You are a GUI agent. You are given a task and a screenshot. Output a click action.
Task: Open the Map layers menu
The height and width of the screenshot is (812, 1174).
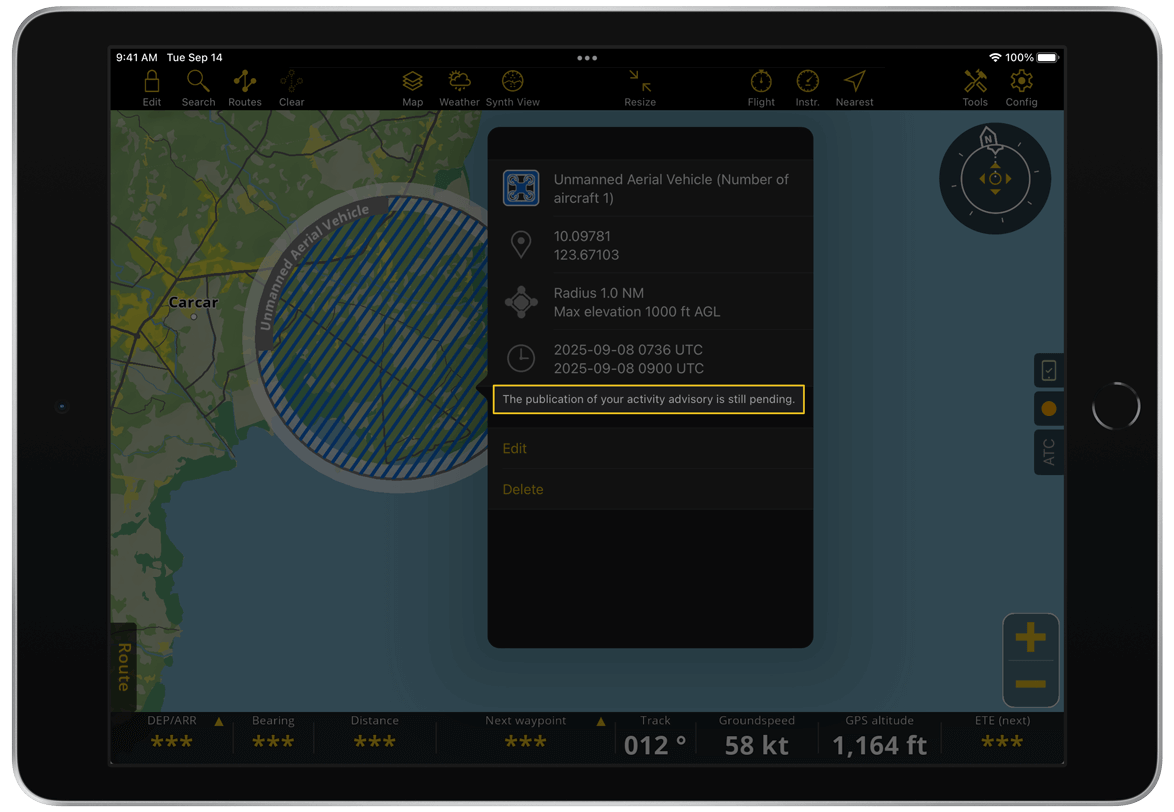[413, 88]
